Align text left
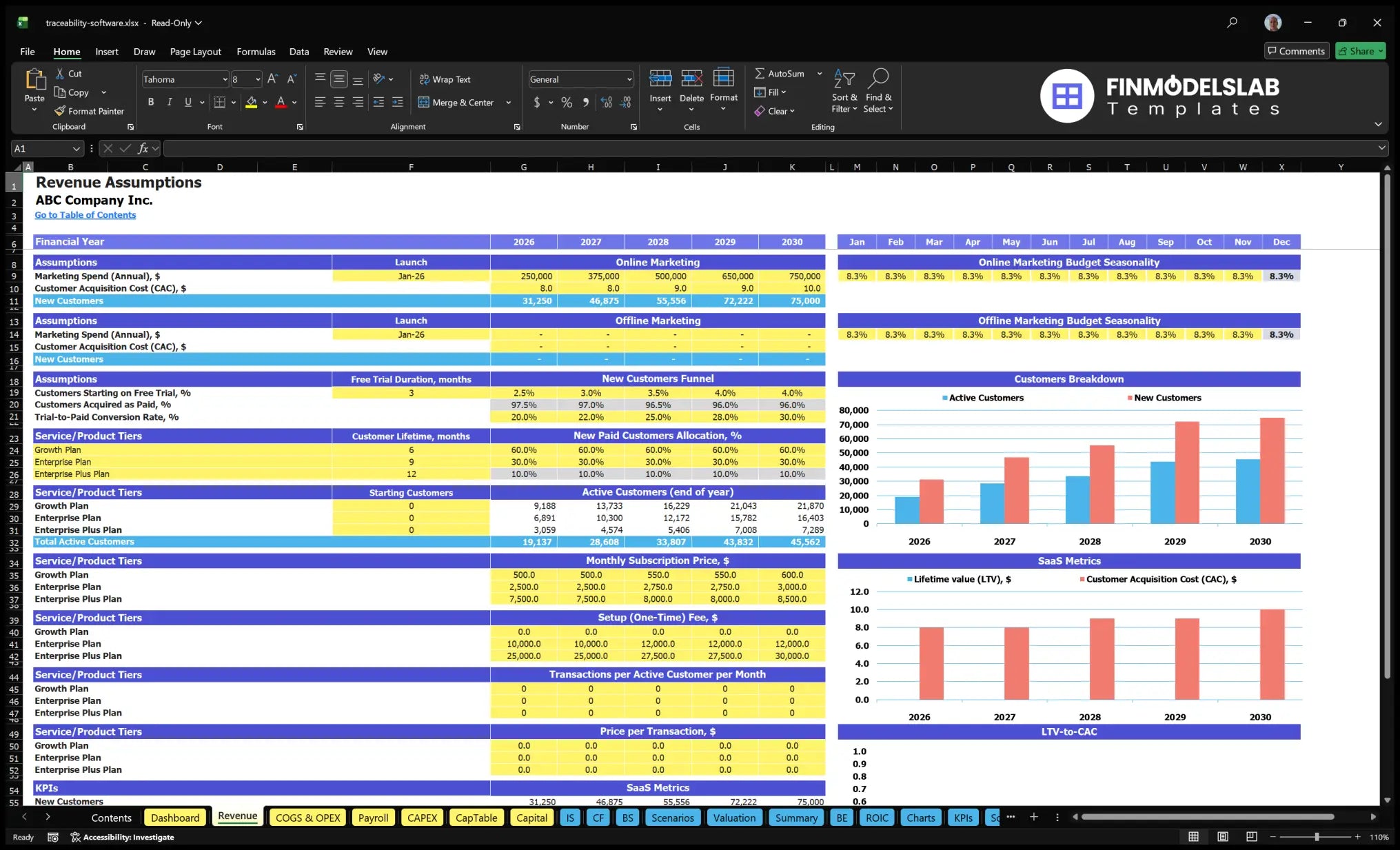The image size is (1400, 850). pyautogui.click(x=320, y=102)
